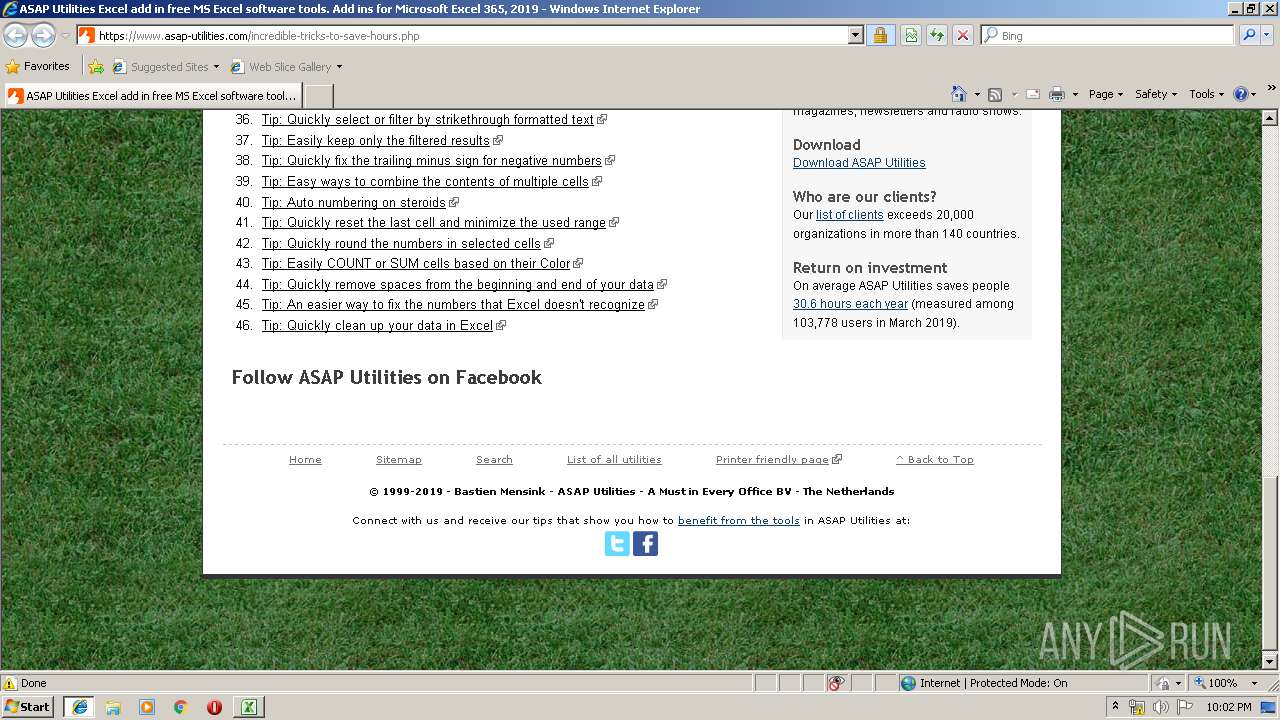Click the Compatibility View icon
This screenshot has width=1280, height=720.
911,35
